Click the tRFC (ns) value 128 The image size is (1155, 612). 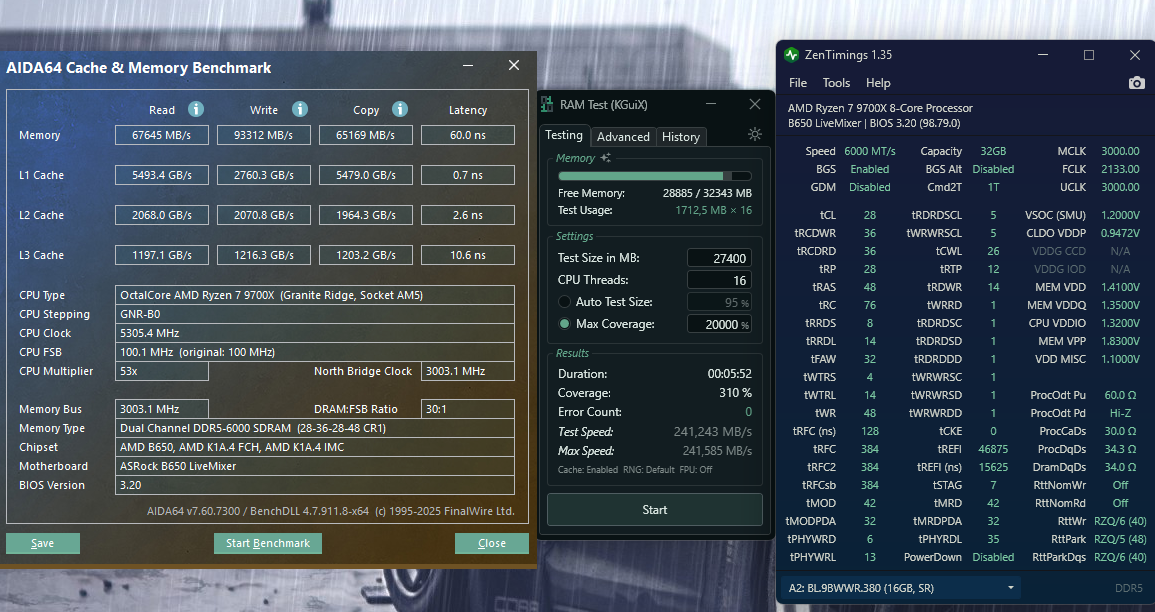pyautogui.click(x=869, y=432)
